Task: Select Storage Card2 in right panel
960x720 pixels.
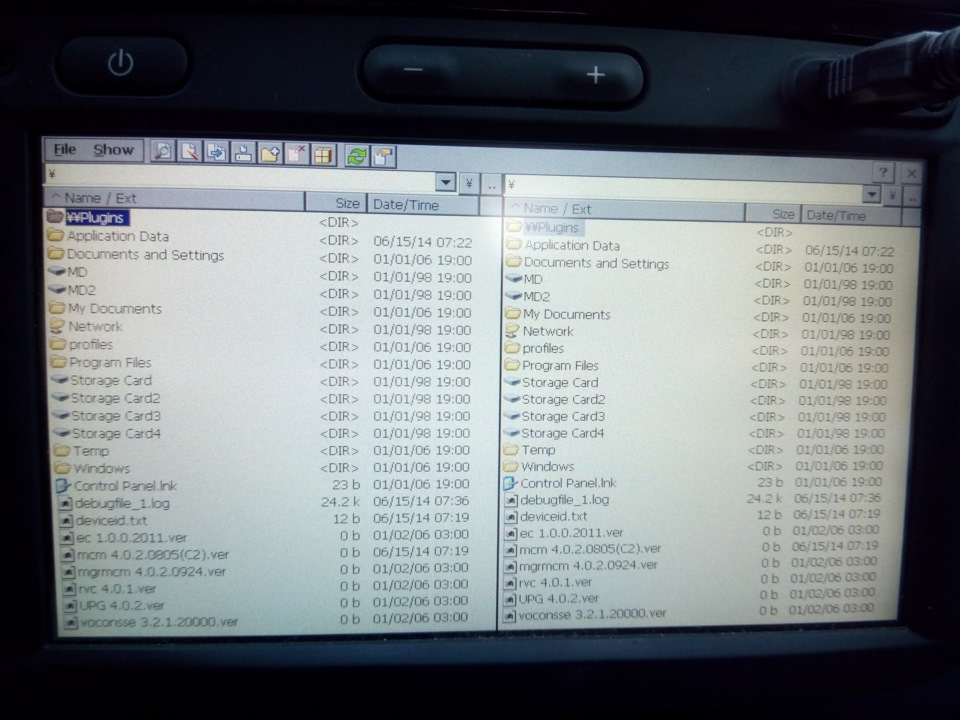Action: click(563, 399)
